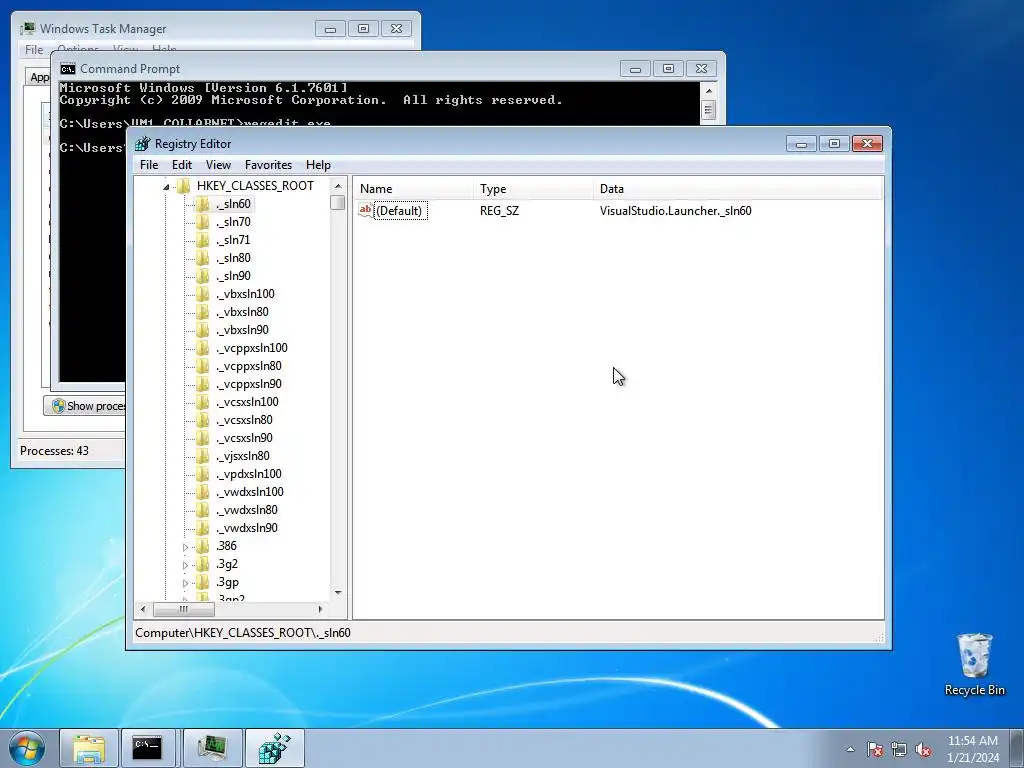Click the tree pane scroll-up arrow
The width and height of the screenshot is (1024, 768).
pyautogui.click(x=338, y=186)
